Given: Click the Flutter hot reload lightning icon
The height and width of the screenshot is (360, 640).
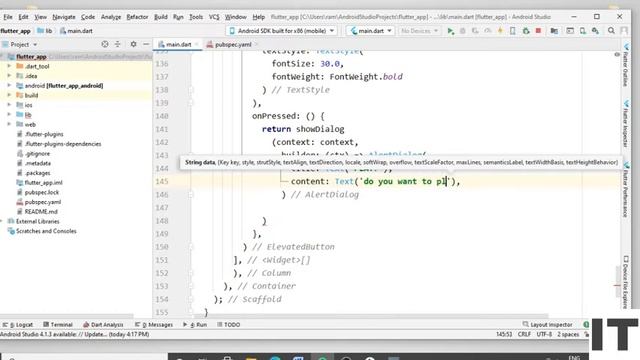Looking at the screenshot, I should [x=500, y=31].
